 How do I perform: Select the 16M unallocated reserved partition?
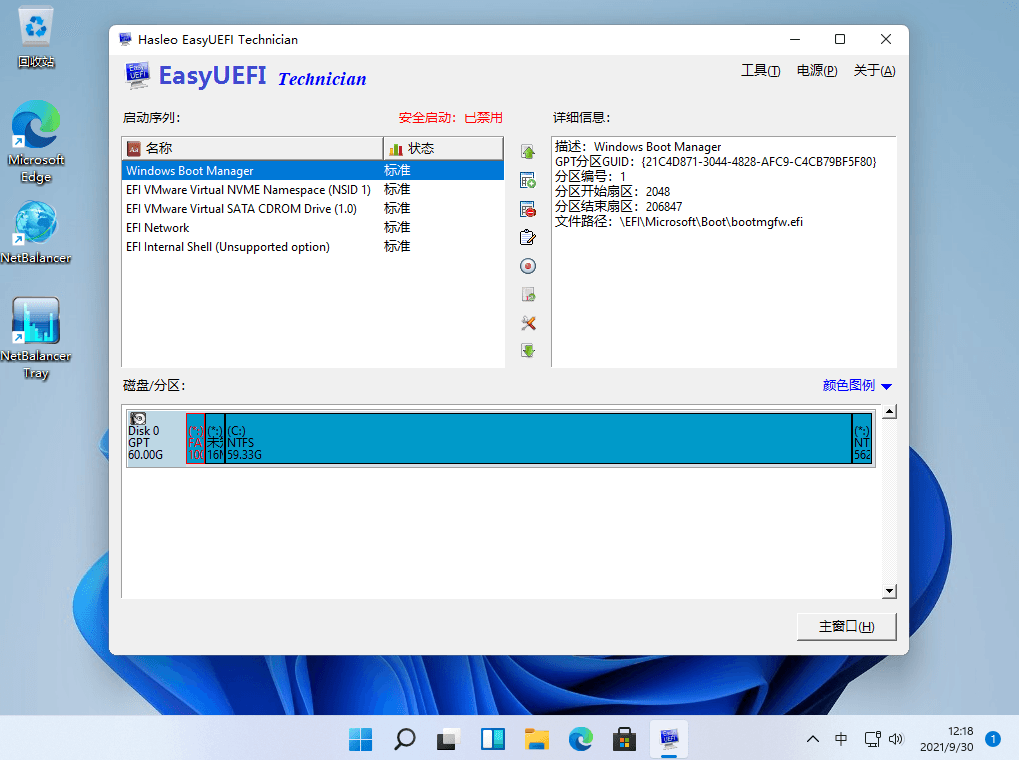click(x=215, y=438)
